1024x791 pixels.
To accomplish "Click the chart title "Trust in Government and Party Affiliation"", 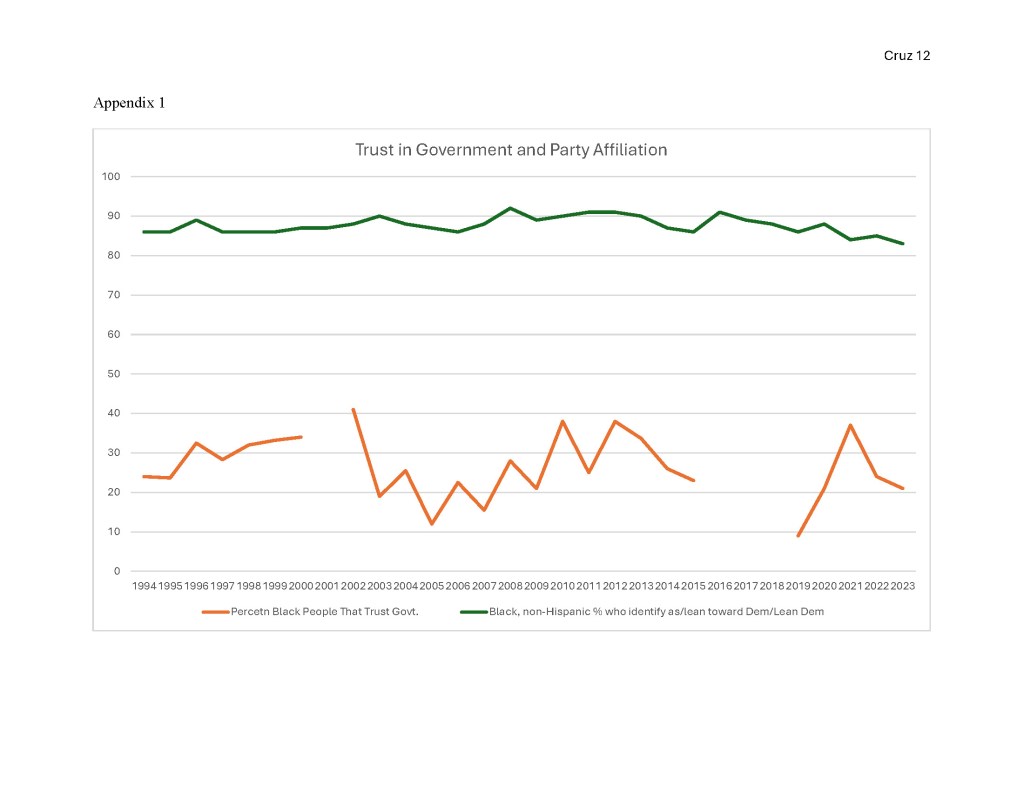I will click(511, 150).
